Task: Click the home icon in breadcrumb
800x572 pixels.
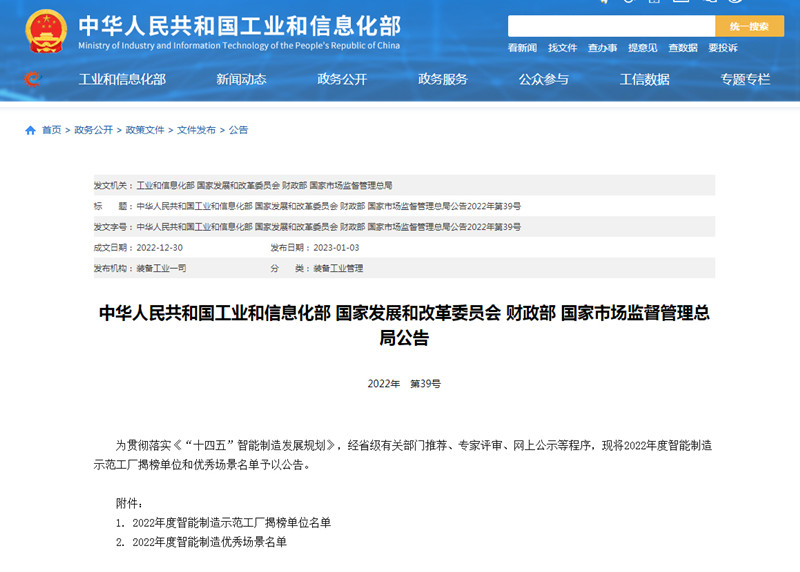Action: click(30, 131)
